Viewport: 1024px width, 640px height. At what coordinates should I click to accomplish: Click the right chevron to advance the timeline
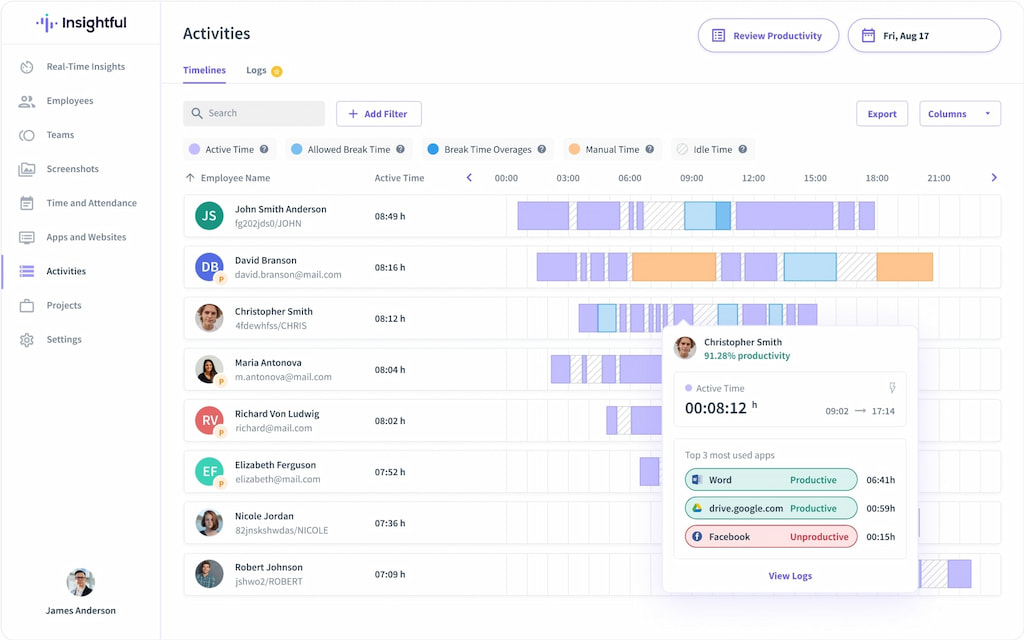click(x=994, y=177)
